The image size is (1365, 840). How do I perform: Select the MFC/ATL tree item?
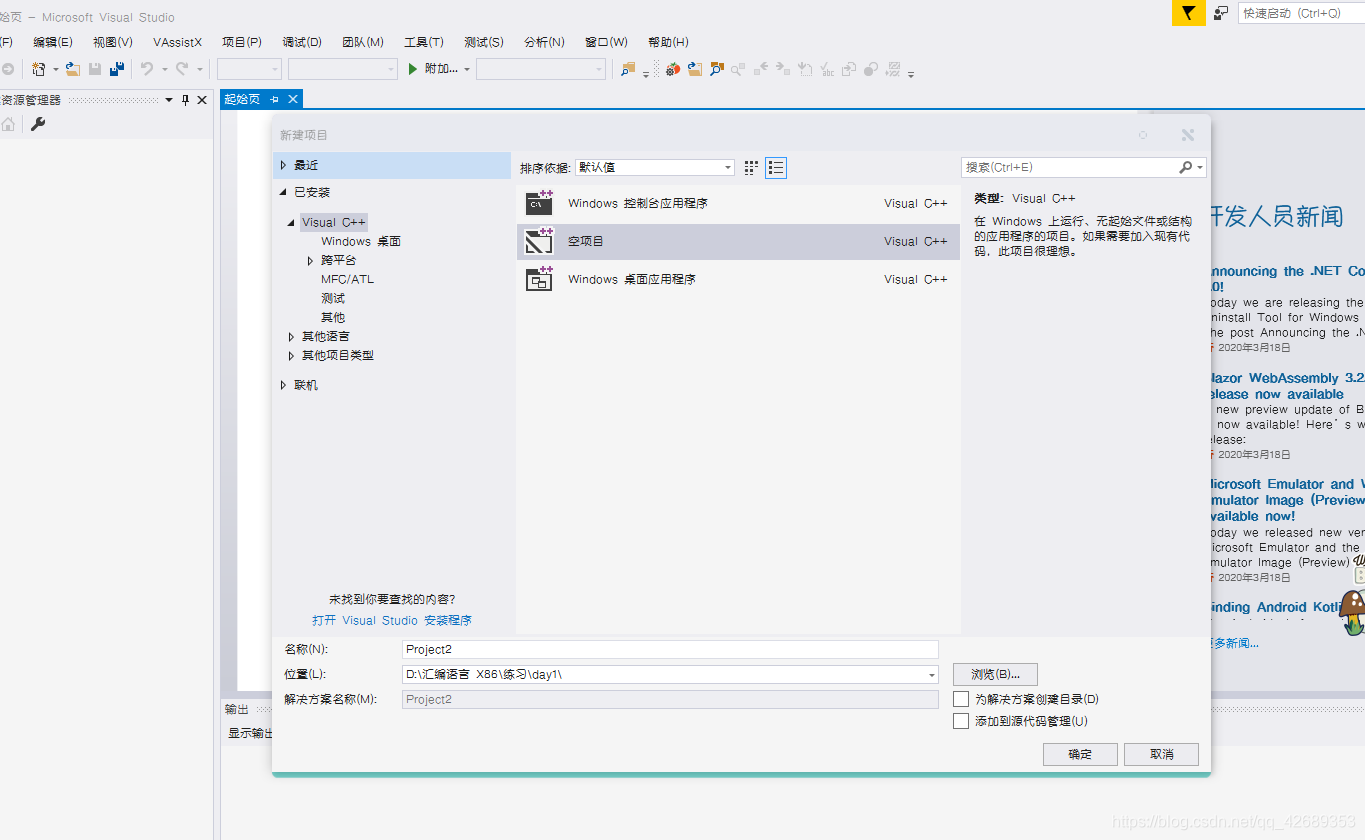[347, 279]
